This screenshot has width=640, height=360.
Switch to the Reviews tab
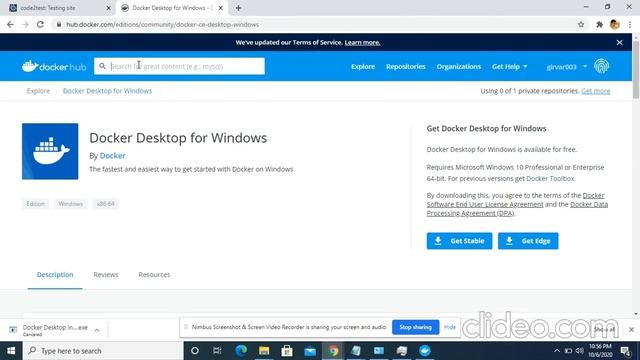pyautogui.click(x=106, y=275)
